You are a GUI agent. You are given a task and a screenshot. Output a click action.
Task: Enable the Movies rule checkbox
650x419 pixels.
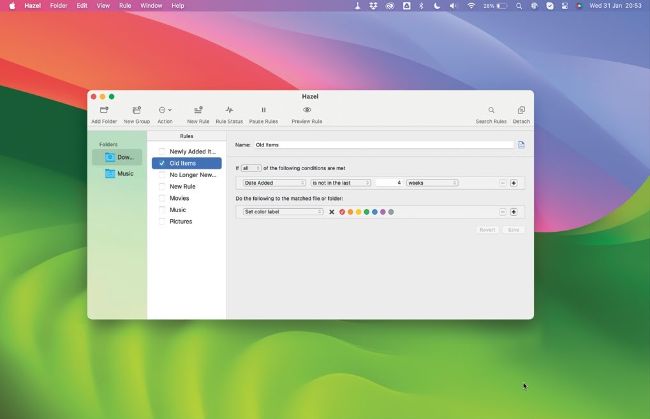click(x=162, y=198)
